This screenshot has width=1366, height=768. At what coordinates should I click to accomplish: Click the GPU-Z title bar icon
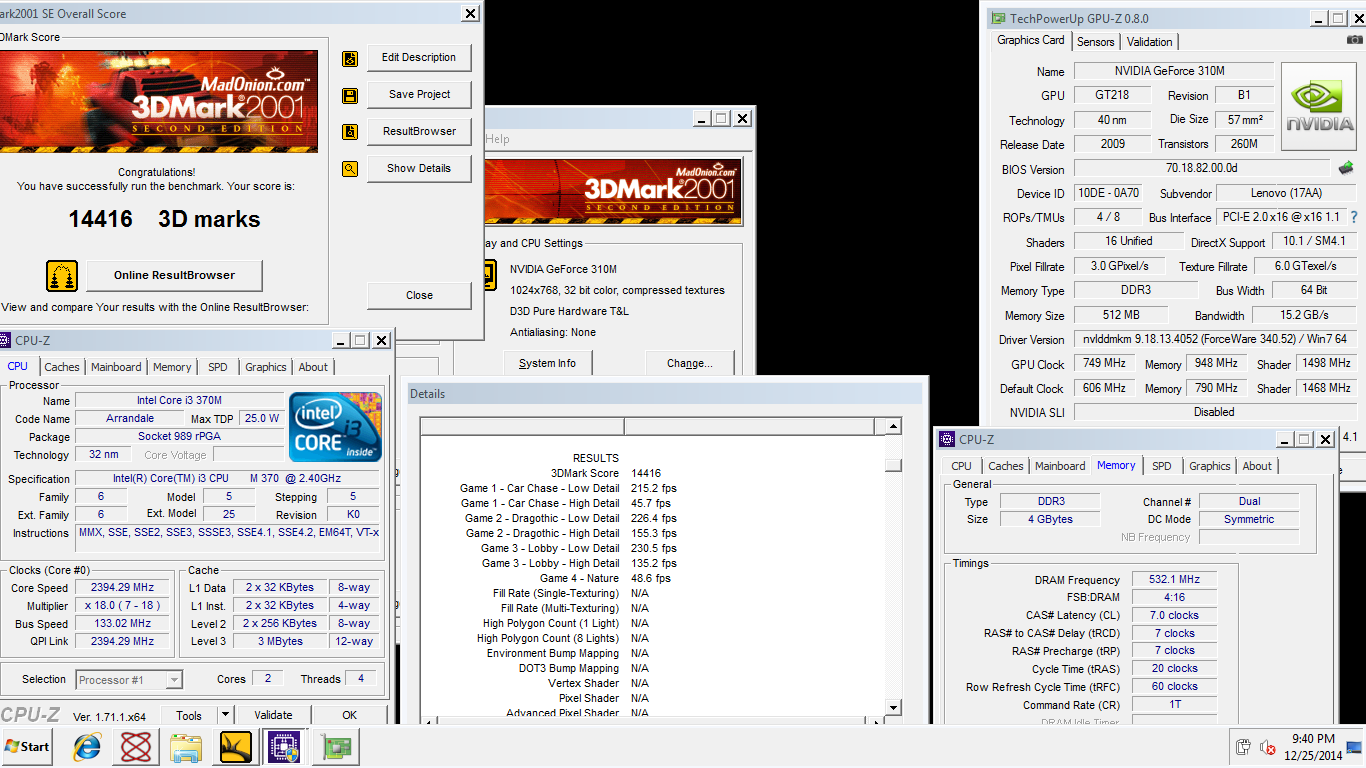(x=998, y=18)
